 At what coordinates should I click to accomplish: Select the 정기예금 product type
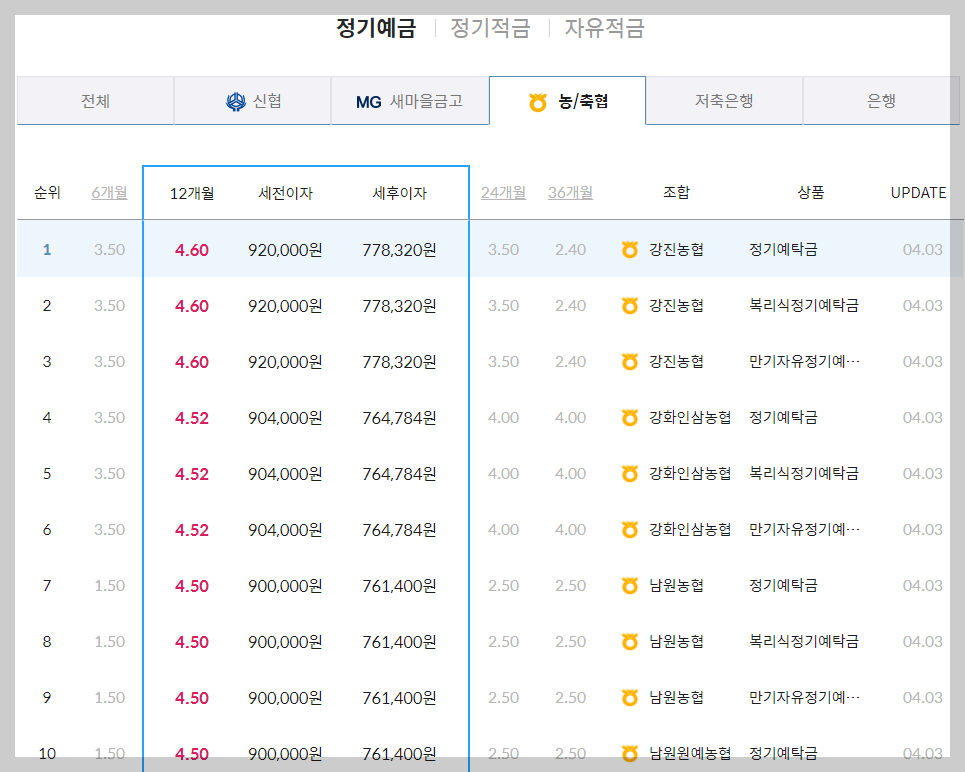point(376,28)
